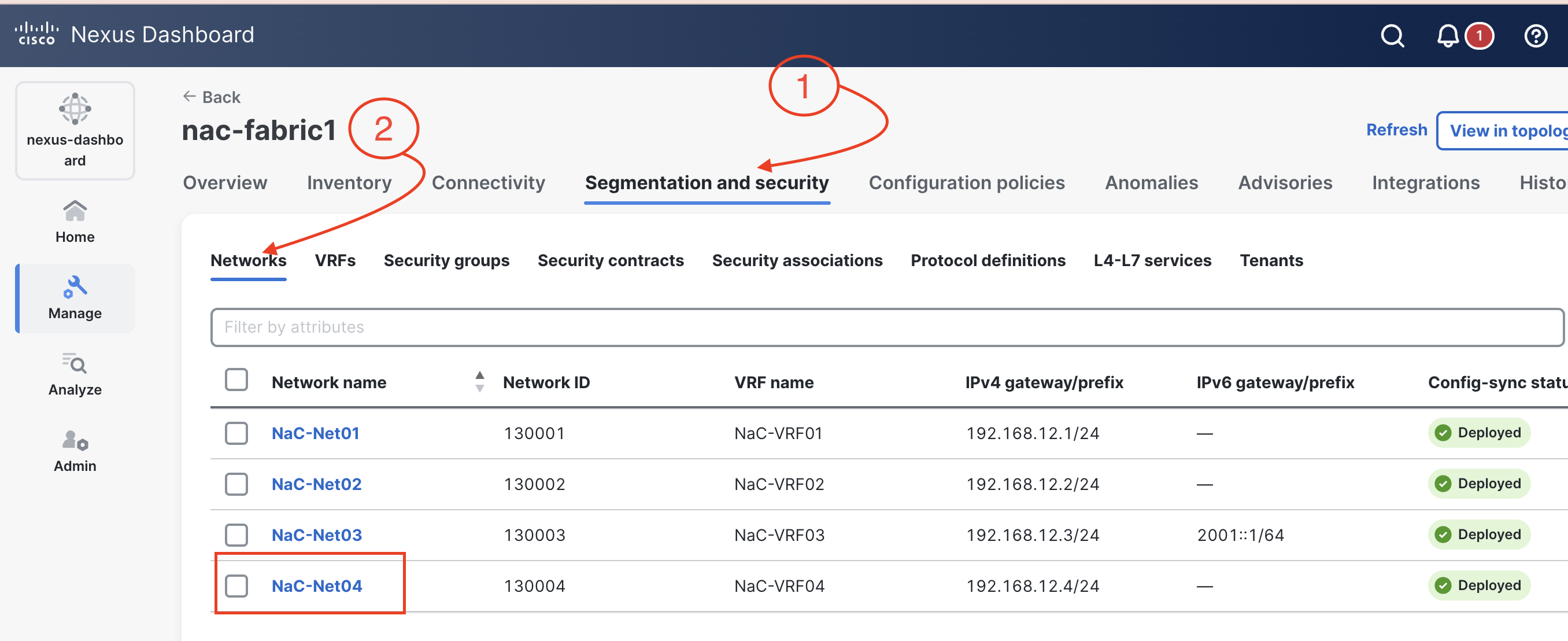Click the Refresh link
The image size is (1568, 641).
[x=1396, y=130]
